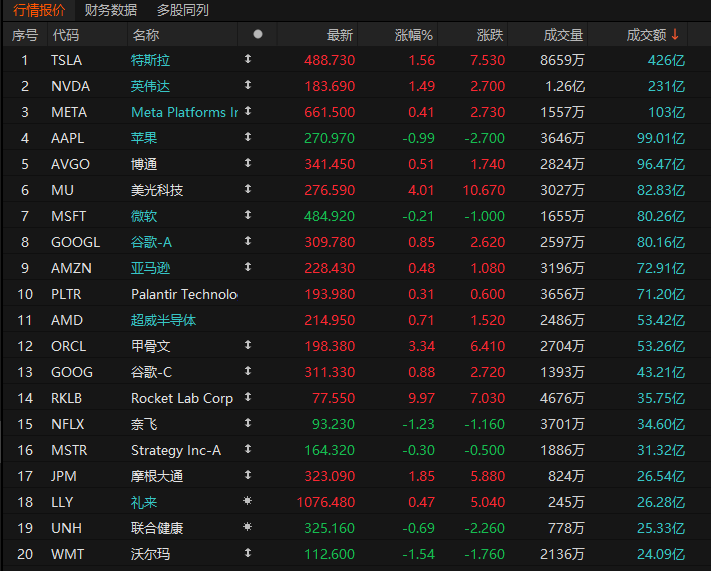Image resolution: width=711 pixels, height=571 pixels.
Task: Click the PLTR ticker code
Action: (66, 294)
